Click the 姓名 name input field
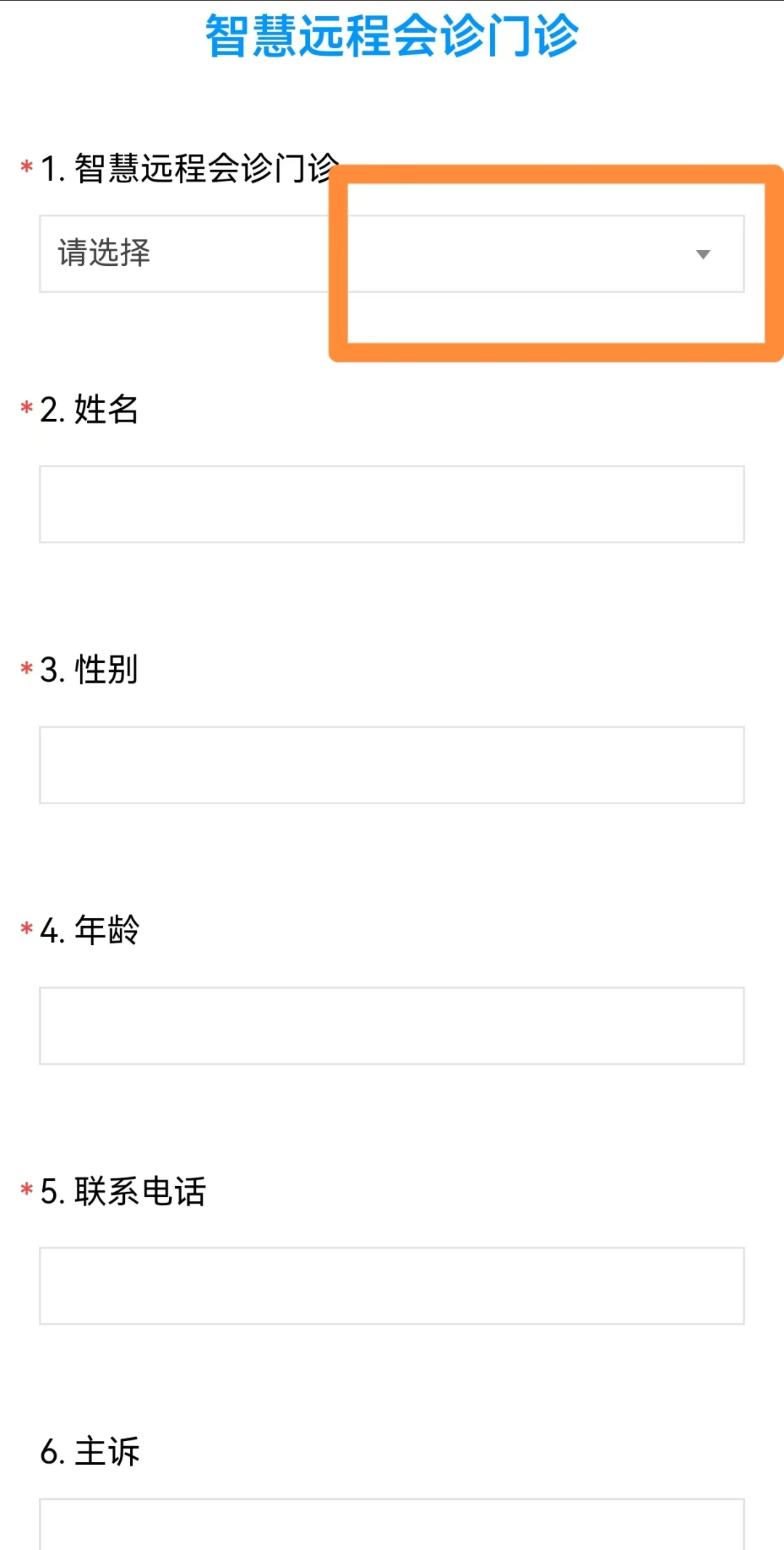 [x=392, y=504]
